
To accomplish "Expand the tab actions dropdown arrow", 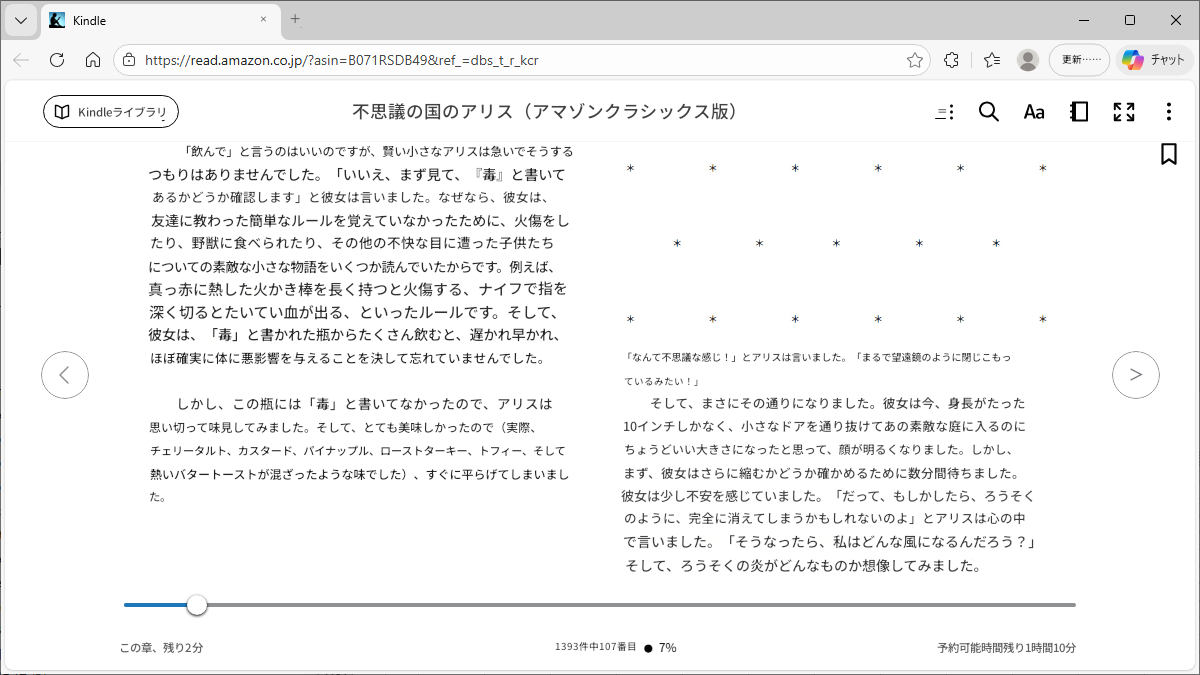I will click(x=21, y=20).
